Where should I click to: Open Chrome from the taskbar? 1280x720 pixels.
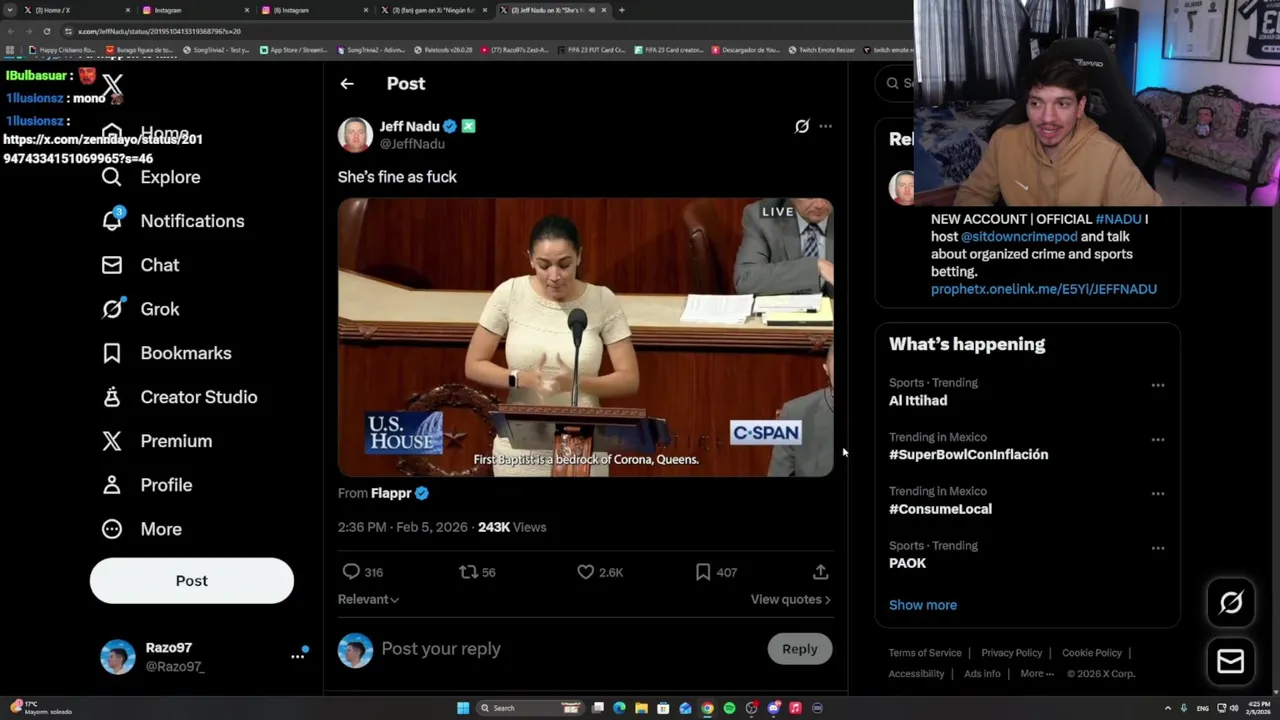click(x=707, y=708)
